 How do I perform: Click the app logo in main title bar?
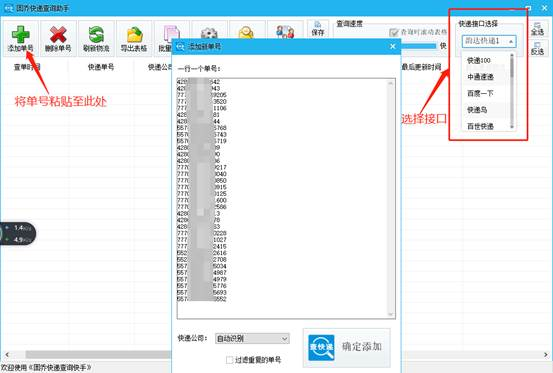8,8
